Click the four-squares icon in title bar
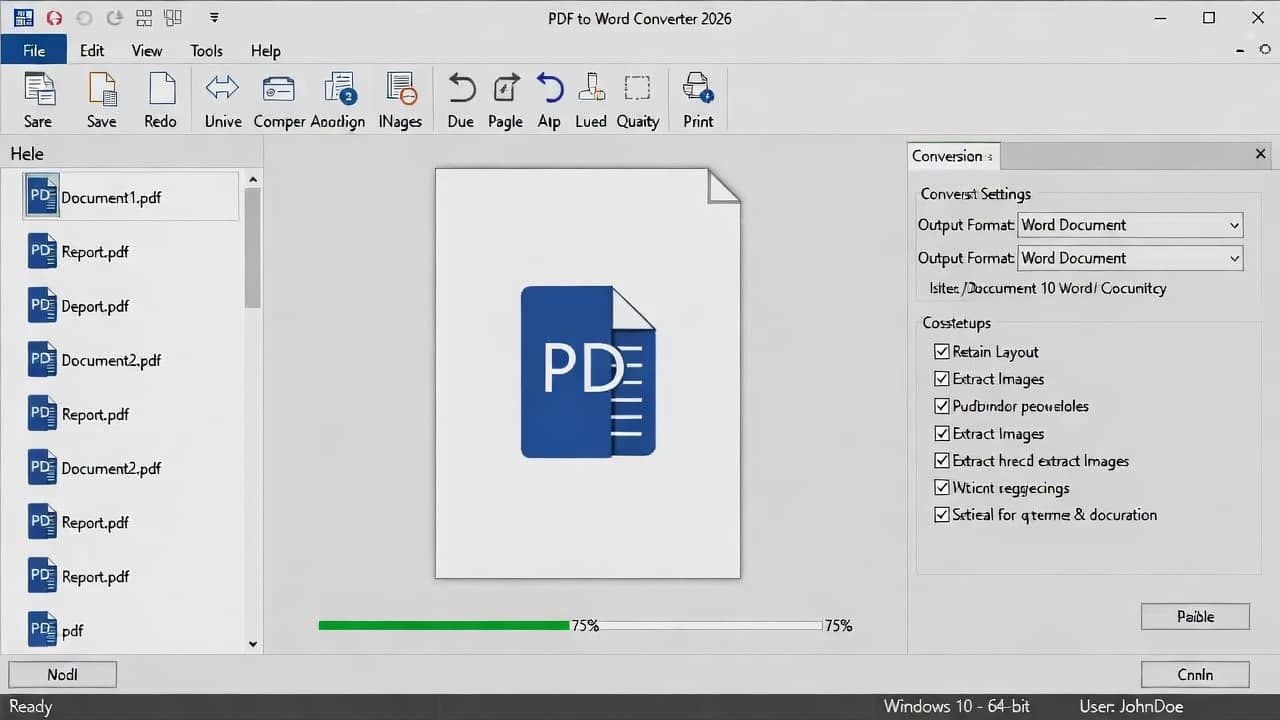The height and width of the screenshot is (720, 1280). point(144,18)
